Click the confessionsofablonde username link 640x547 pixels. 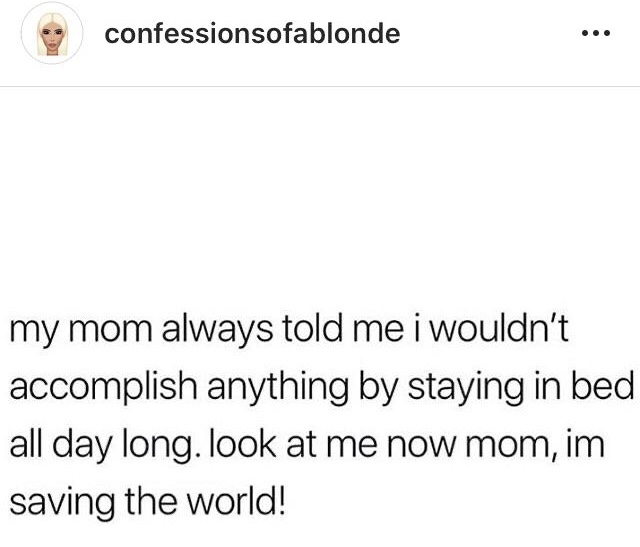click(x=252, y=34)
